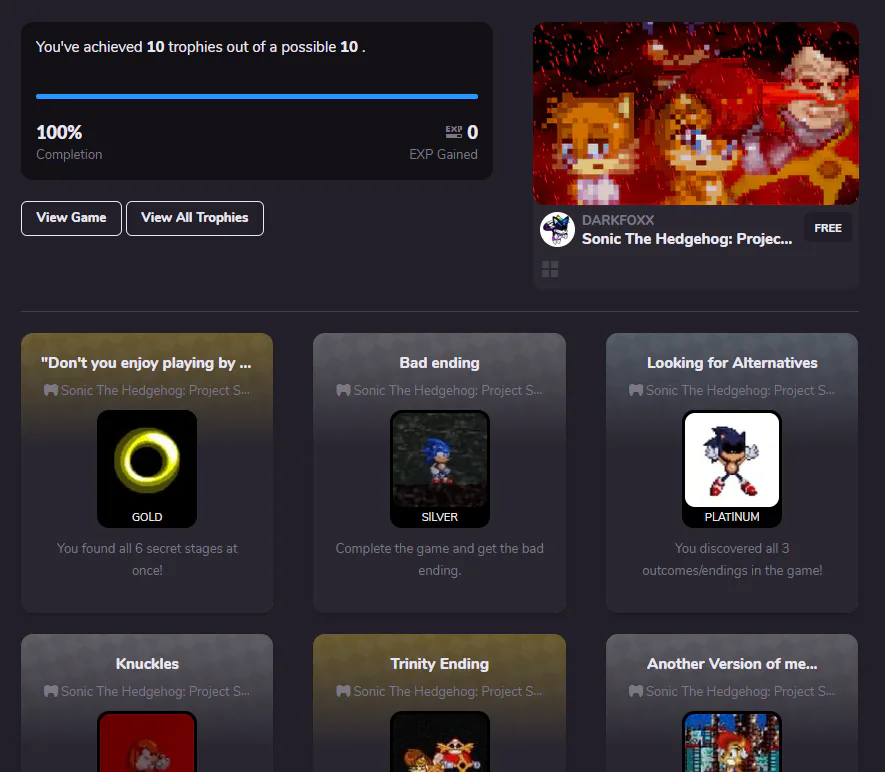Click the EXP icon beside zero
Screen dimensions: 885x772
click(453, 132)
